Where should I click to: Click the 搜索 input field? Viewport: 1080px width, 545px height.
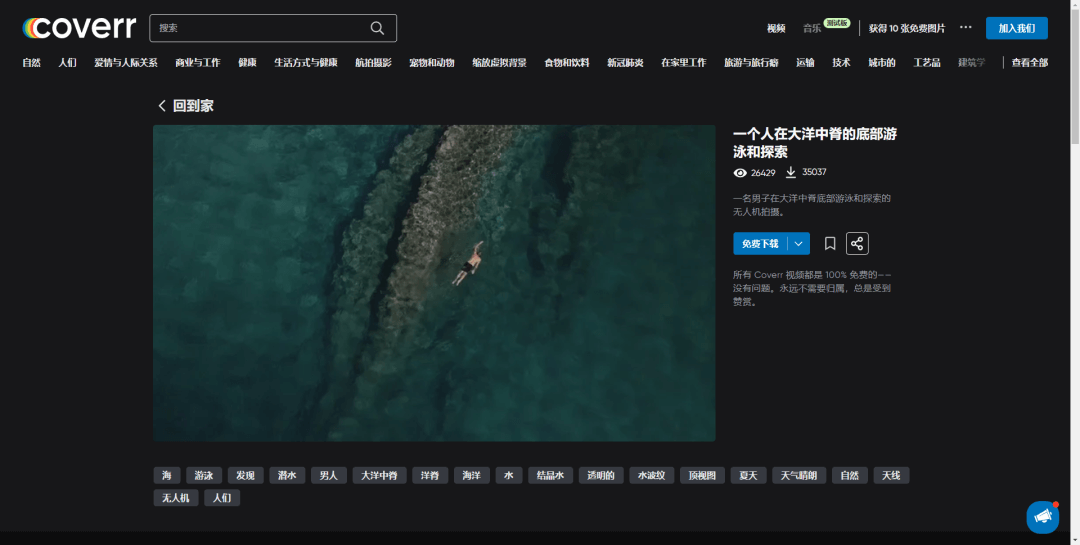point(260,28)
